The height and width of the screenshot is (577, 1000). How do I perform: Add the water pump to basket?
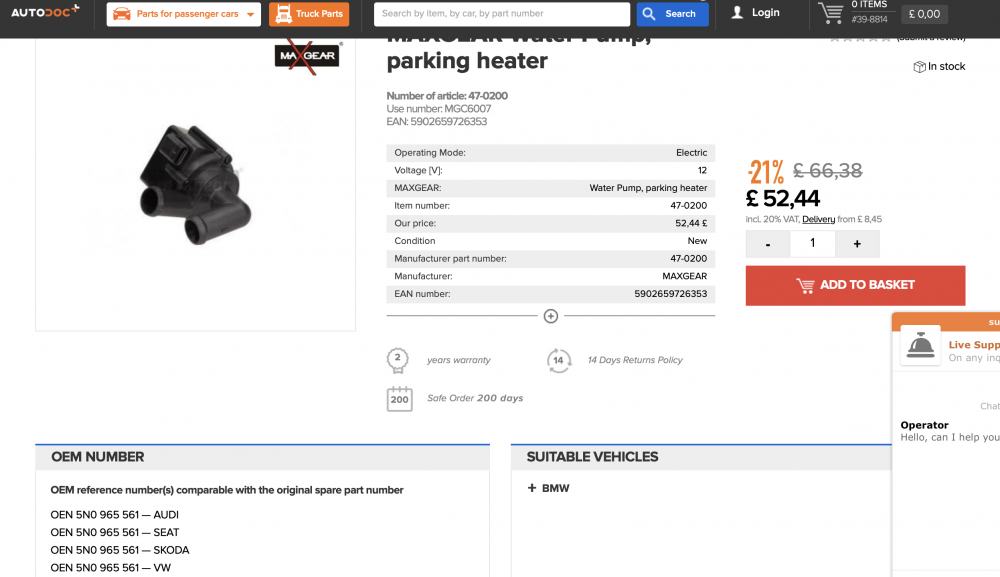pyautogui.click(x=855, y=286)
